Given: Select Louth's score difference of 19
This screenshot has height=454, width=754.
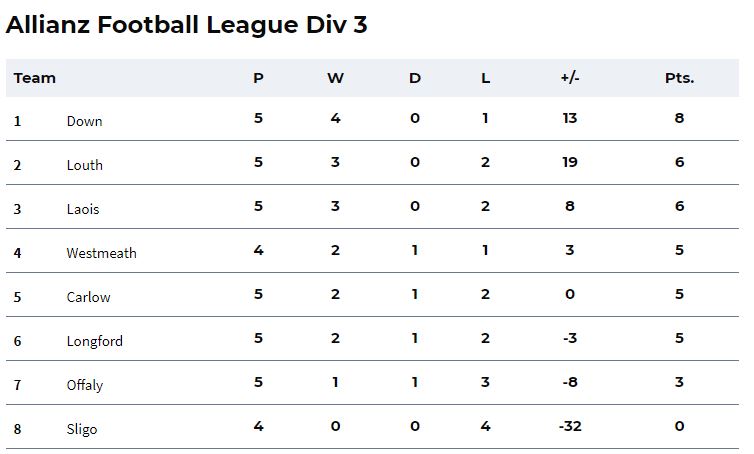Looking at the screenshot, I should point(570,162).
